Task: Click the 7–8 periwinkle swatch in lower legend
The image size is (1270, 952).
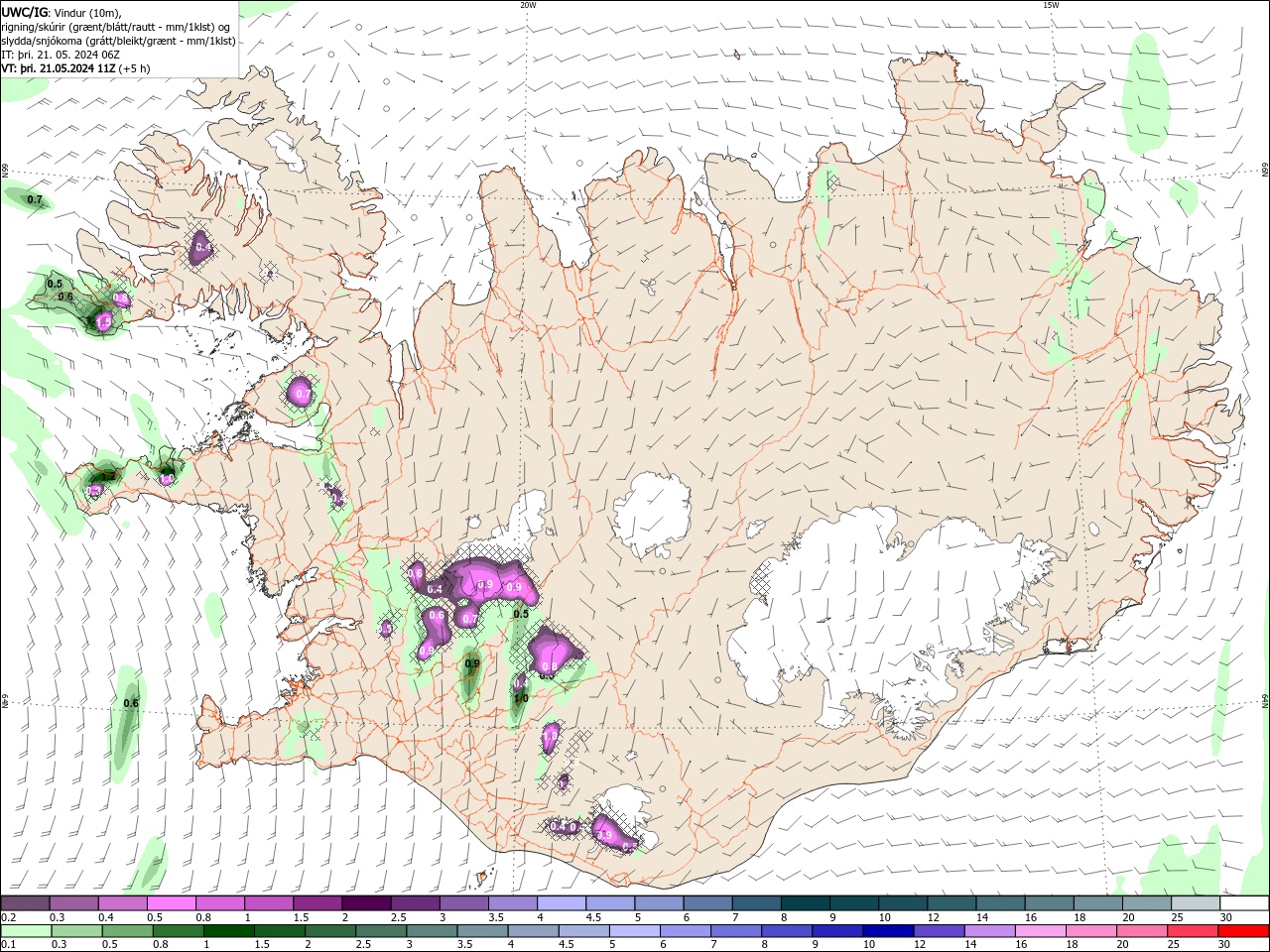Action: 736,931
